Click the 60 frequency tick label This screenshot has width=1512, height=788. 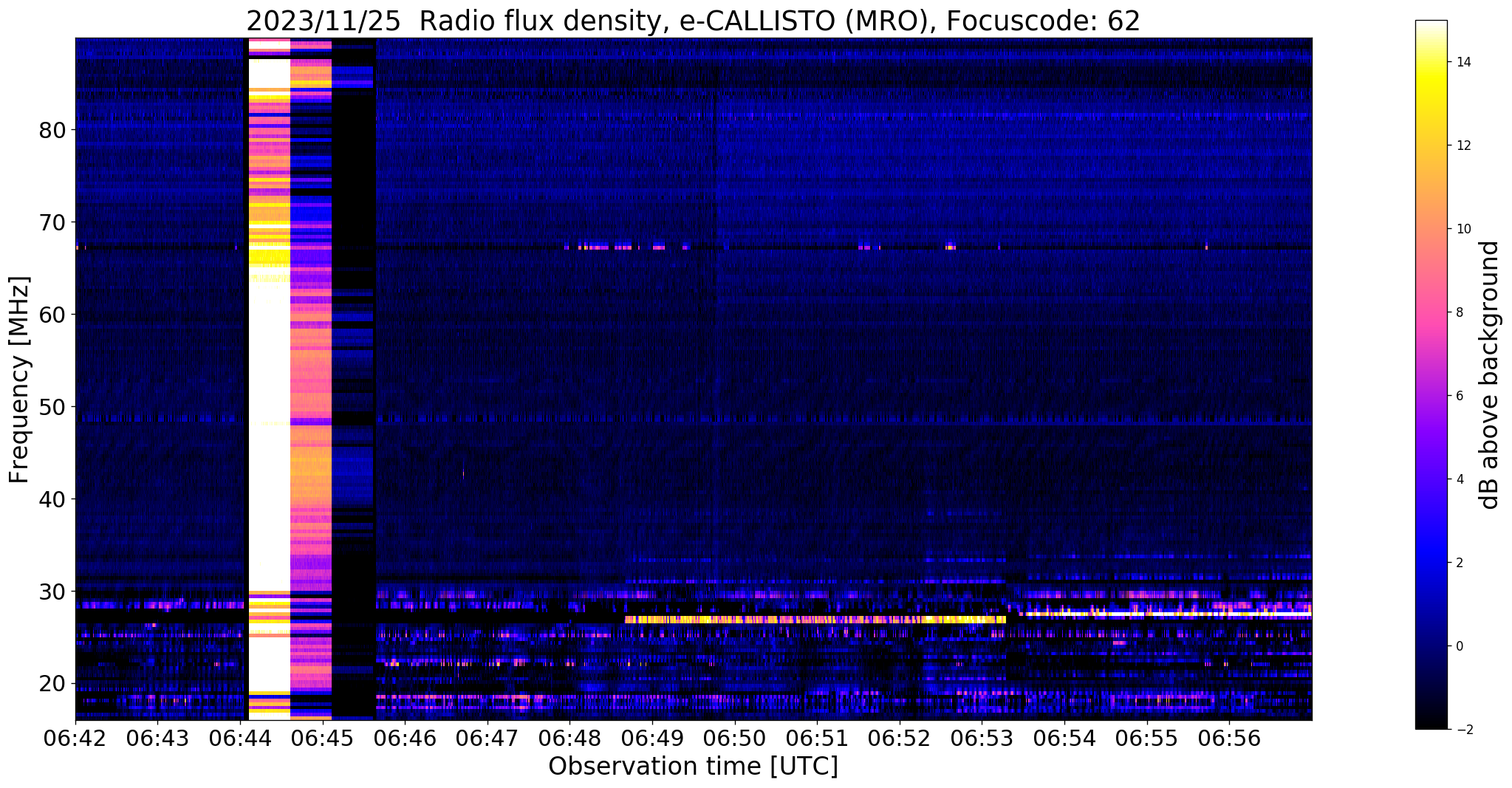pos(52,315)
